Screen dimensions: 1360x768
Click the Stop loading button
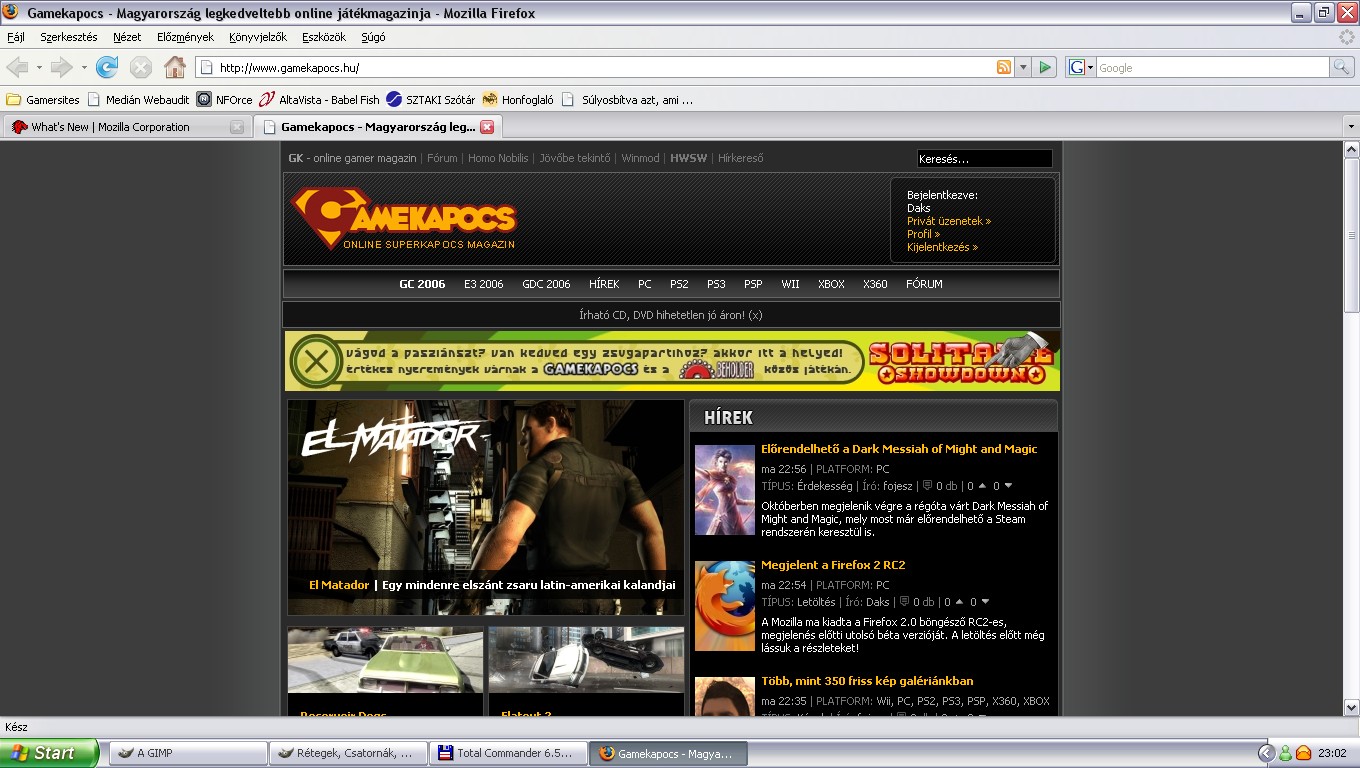coord(141,67)
